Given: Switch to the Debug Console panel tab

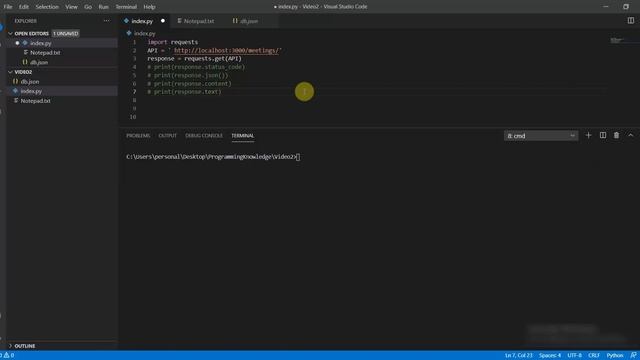Looking at the screenshot, I should 204,136.
